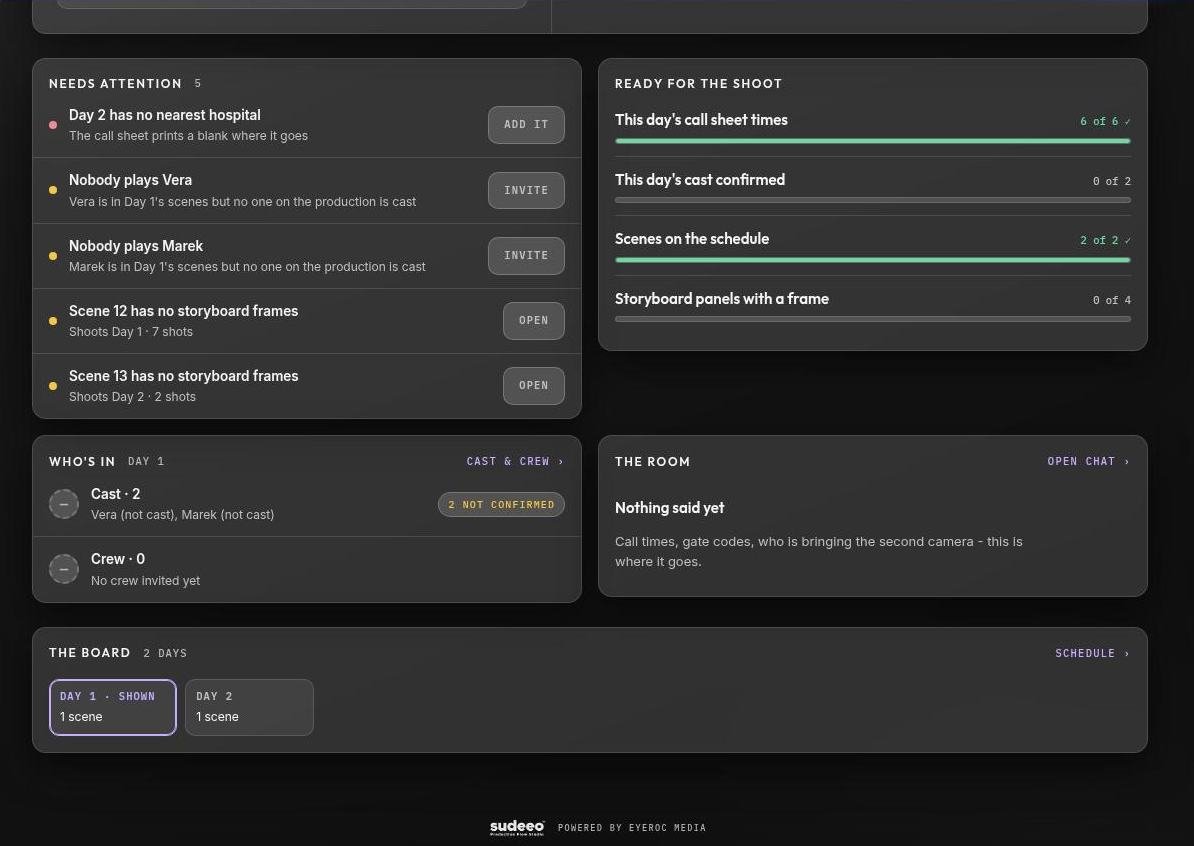Click the cast confirmed progress bar
The image size is (1194, 846).
pos(873,200)
